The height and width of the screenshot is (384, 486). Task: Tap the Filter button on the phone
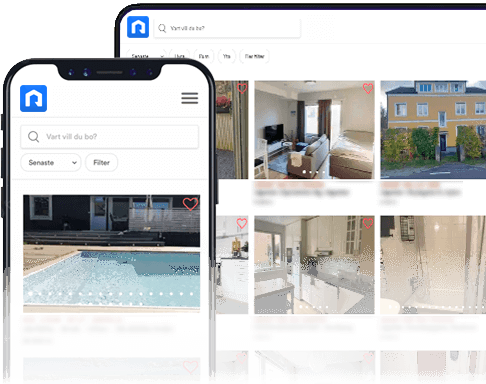click(101, 163)
